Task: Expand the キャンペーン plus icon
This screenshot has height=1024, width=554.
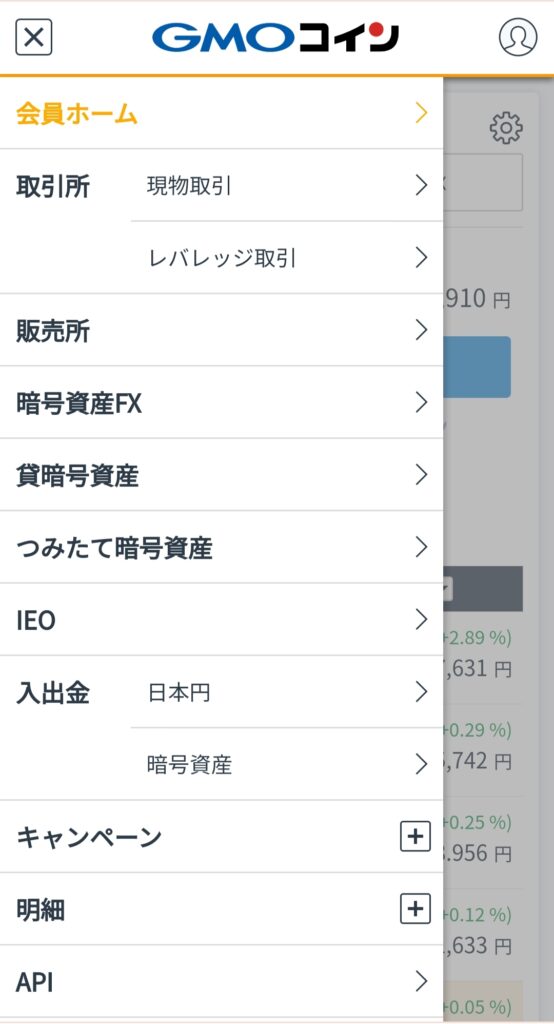Action: (416, 837)
